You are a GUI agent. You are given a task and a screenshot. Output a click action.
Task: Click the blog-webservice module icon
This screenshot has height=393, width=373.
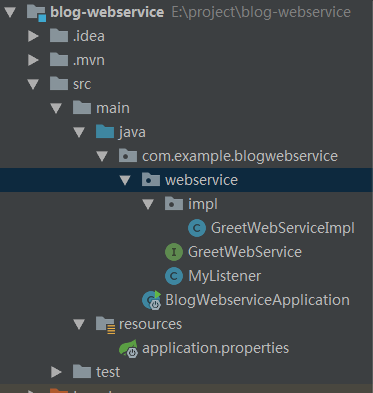[36, 13]
